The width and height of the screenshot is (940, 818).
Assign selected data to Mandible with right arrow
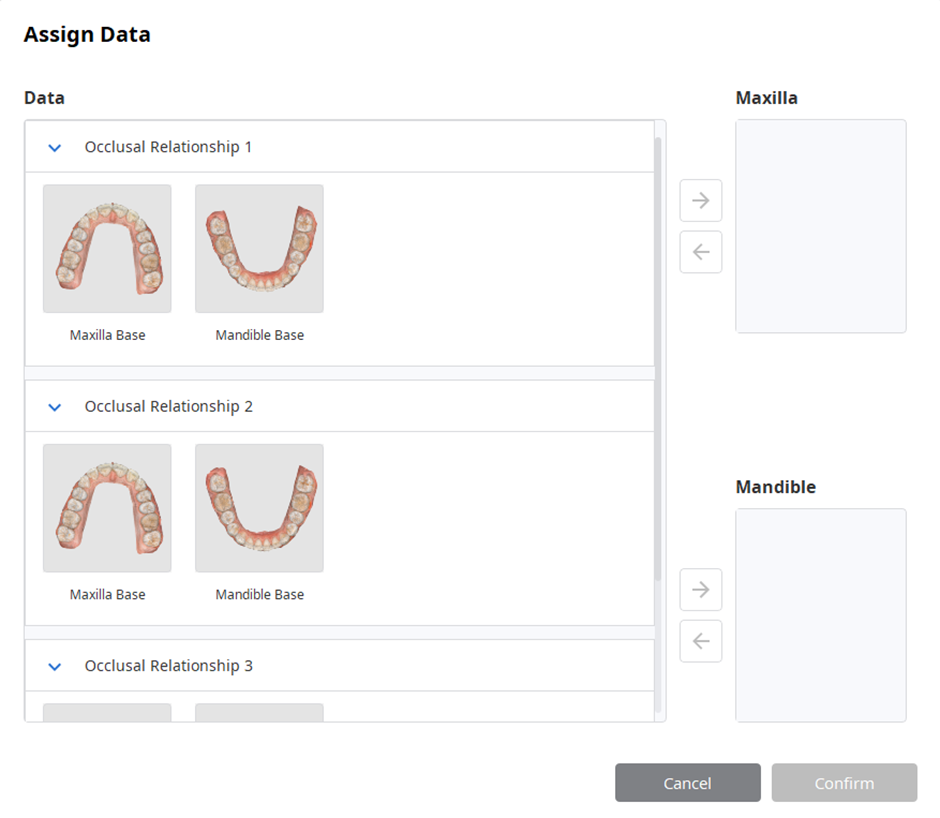[700, 590]
